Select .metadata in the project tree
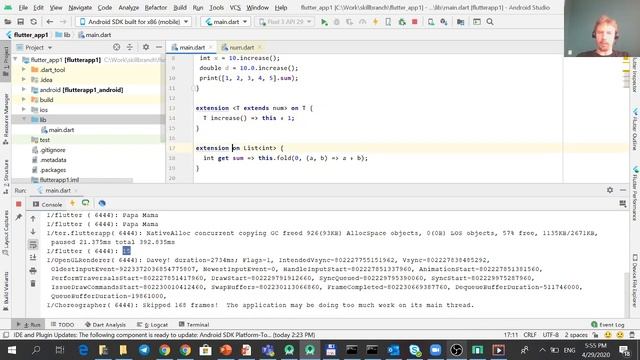The height and width of the screenshot is (360, 640). [53, 160]
